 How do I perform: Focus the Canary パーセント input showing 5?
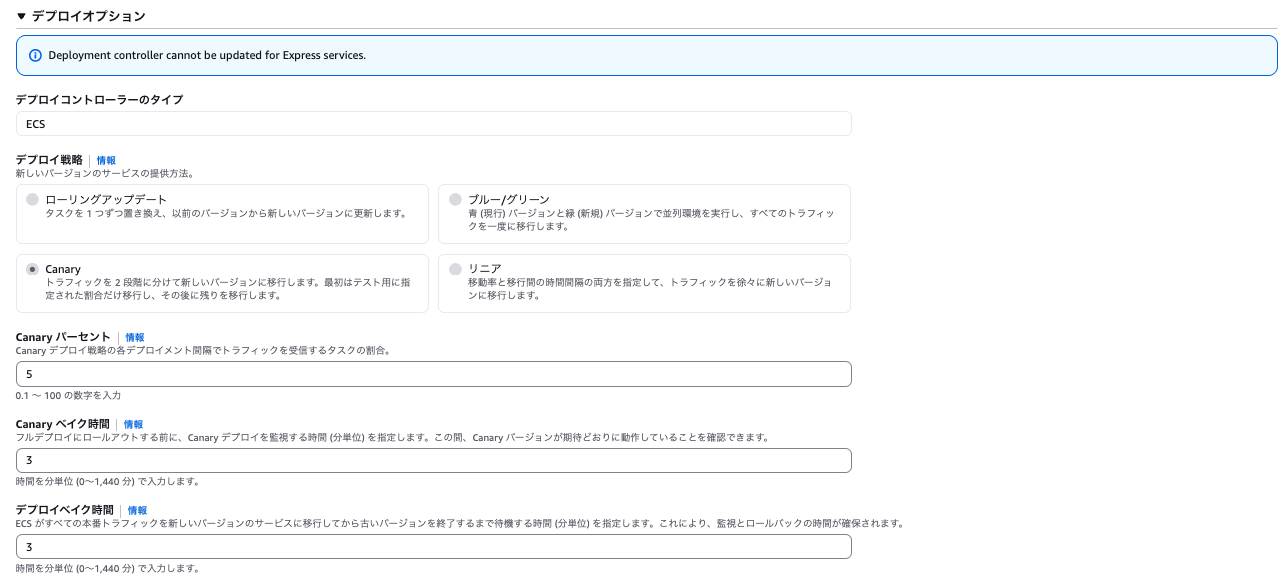[433, 373]
